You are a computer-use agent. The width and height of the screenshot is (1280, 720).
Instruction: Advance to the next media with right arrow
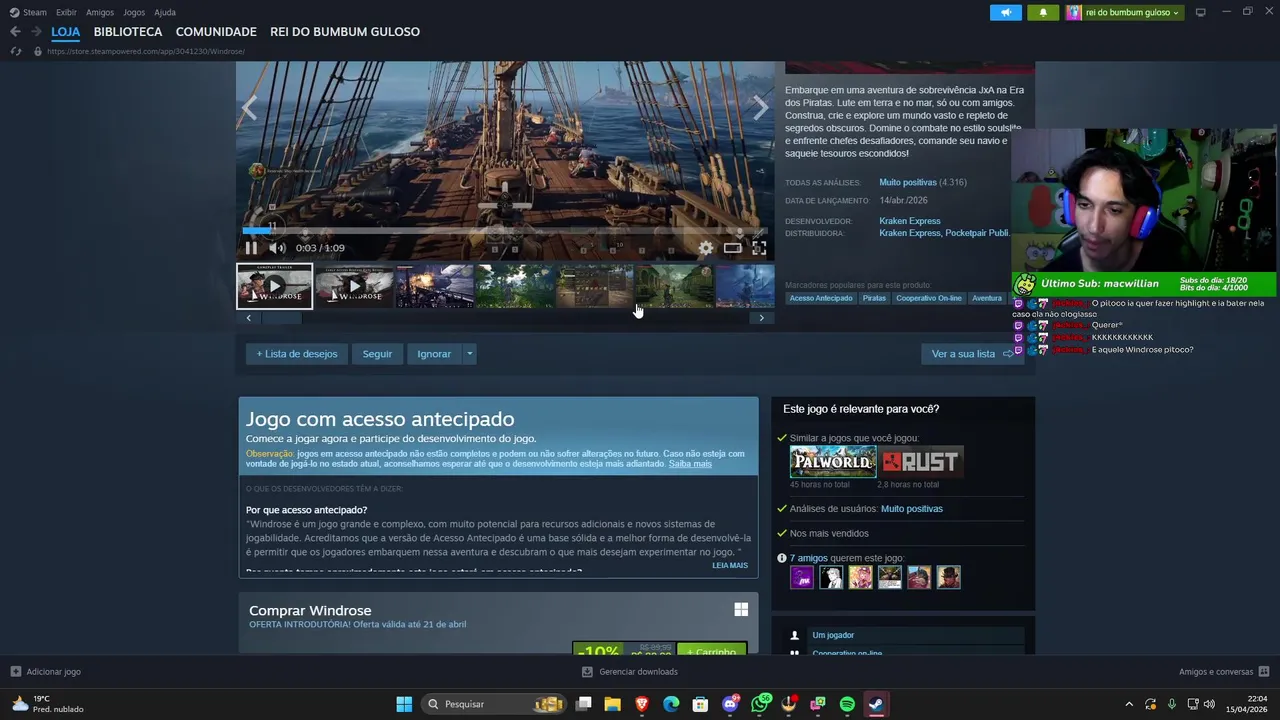point(761,108)
